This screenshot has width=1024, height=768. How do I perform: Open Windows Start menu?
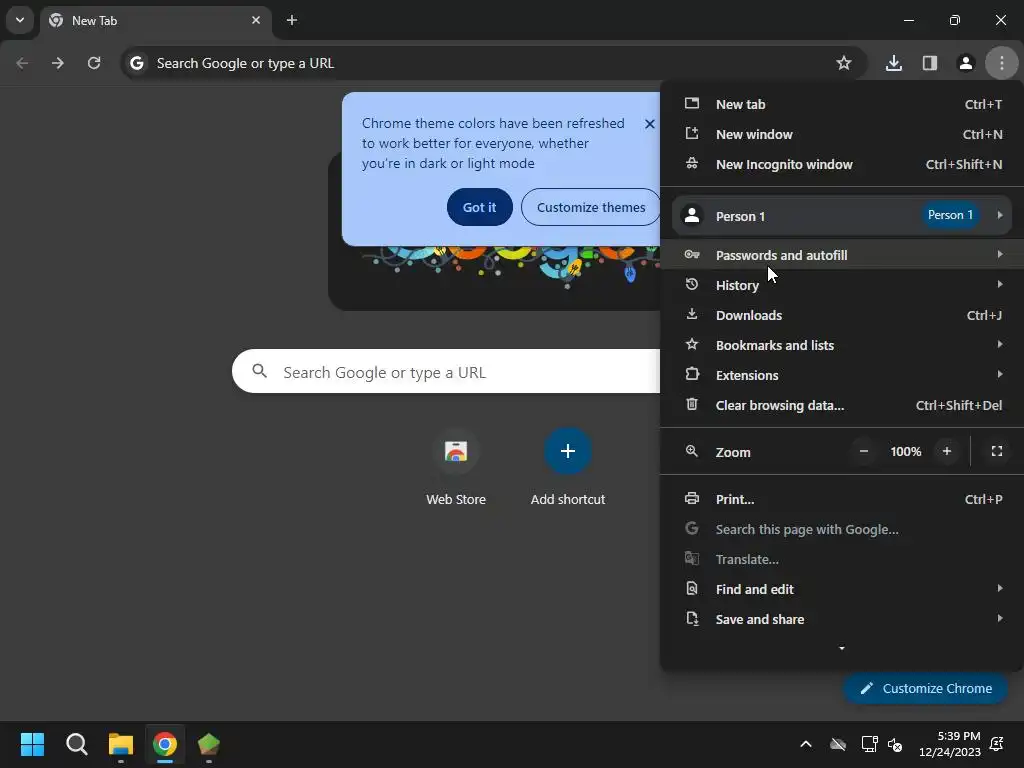pos(32,744)
